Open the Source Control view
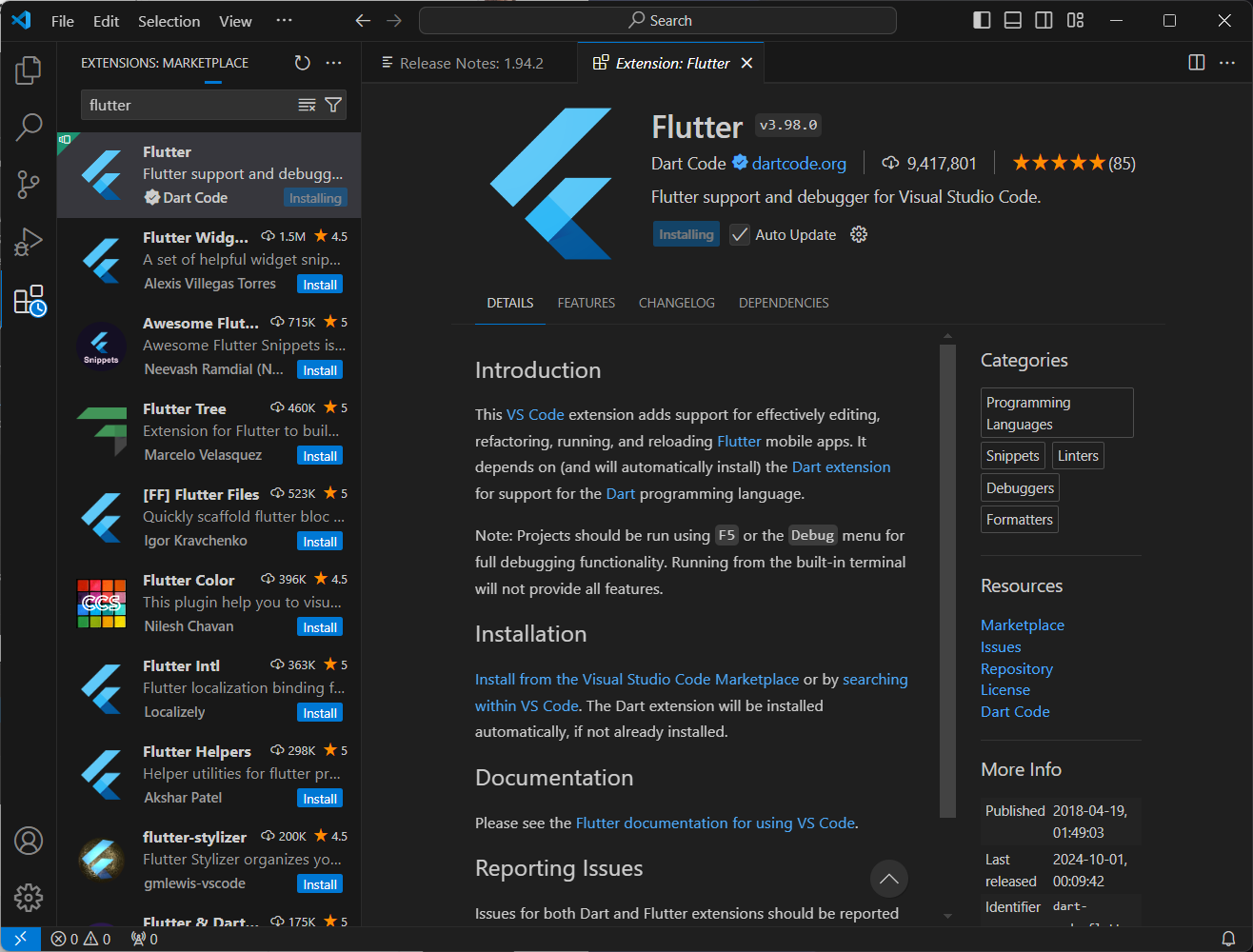The image size is (1253, 952). pos(29,185)
